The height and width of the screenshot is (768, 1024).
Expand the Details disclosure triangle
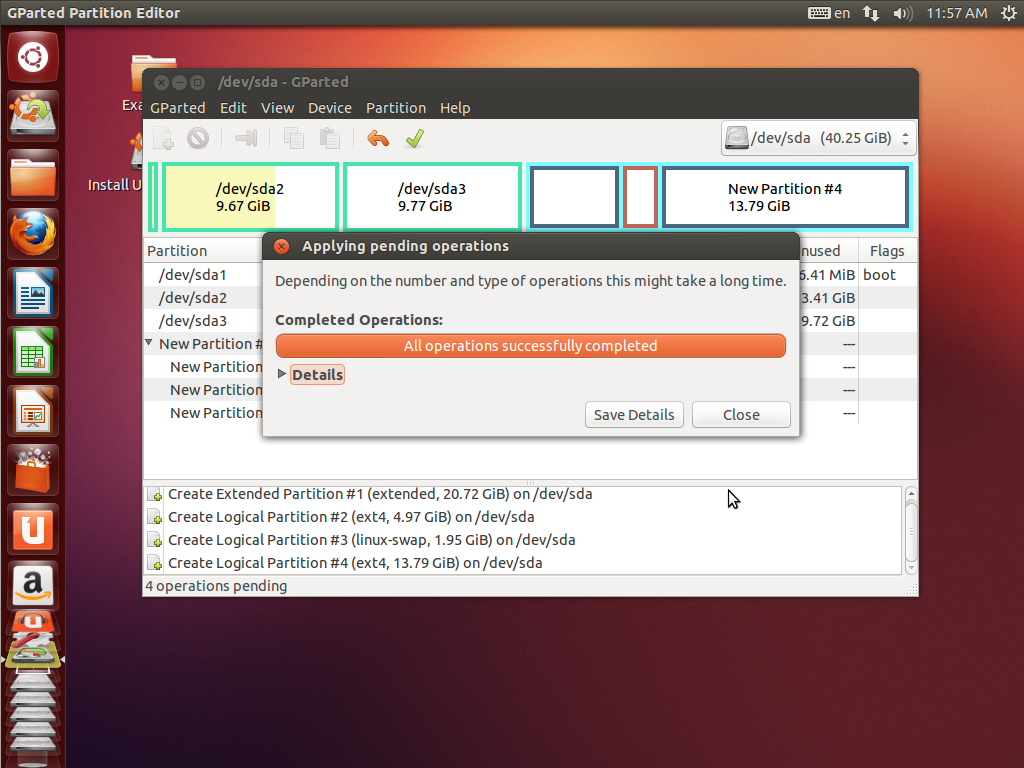click(282, 374)
